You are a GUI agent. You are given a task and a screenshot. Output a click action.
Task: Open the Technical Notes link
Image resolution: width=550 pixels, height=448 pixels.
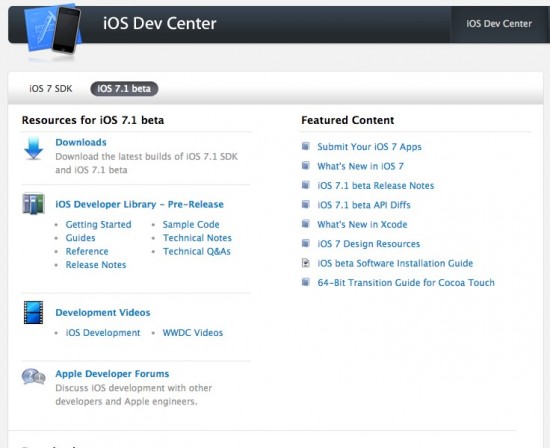[x=197, y=238]
